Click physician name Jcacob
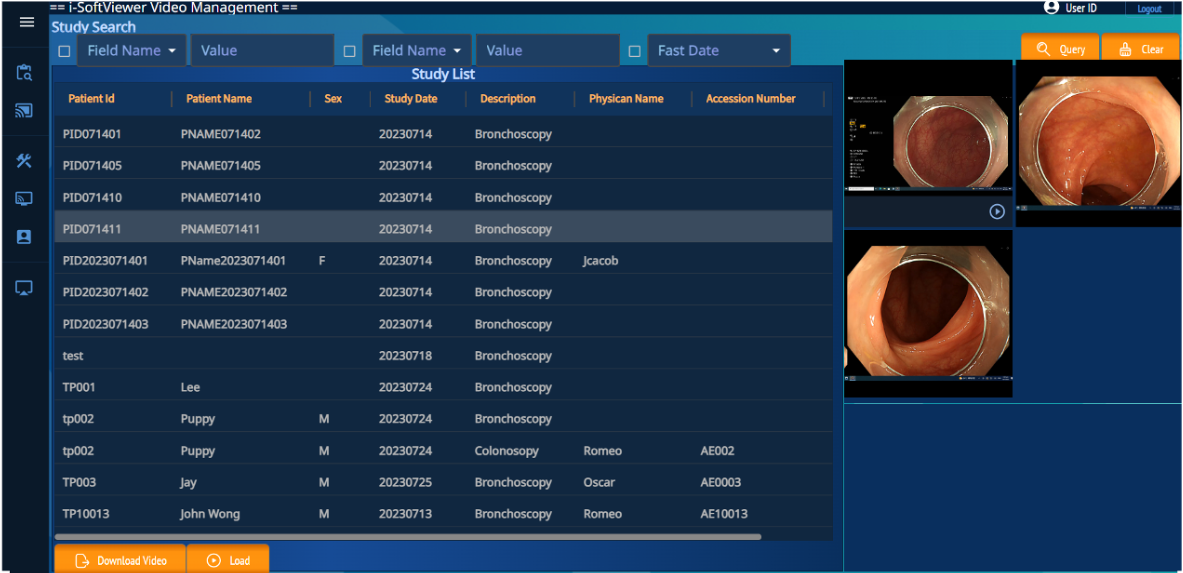 pyautogui.click(x=601, y=260)
